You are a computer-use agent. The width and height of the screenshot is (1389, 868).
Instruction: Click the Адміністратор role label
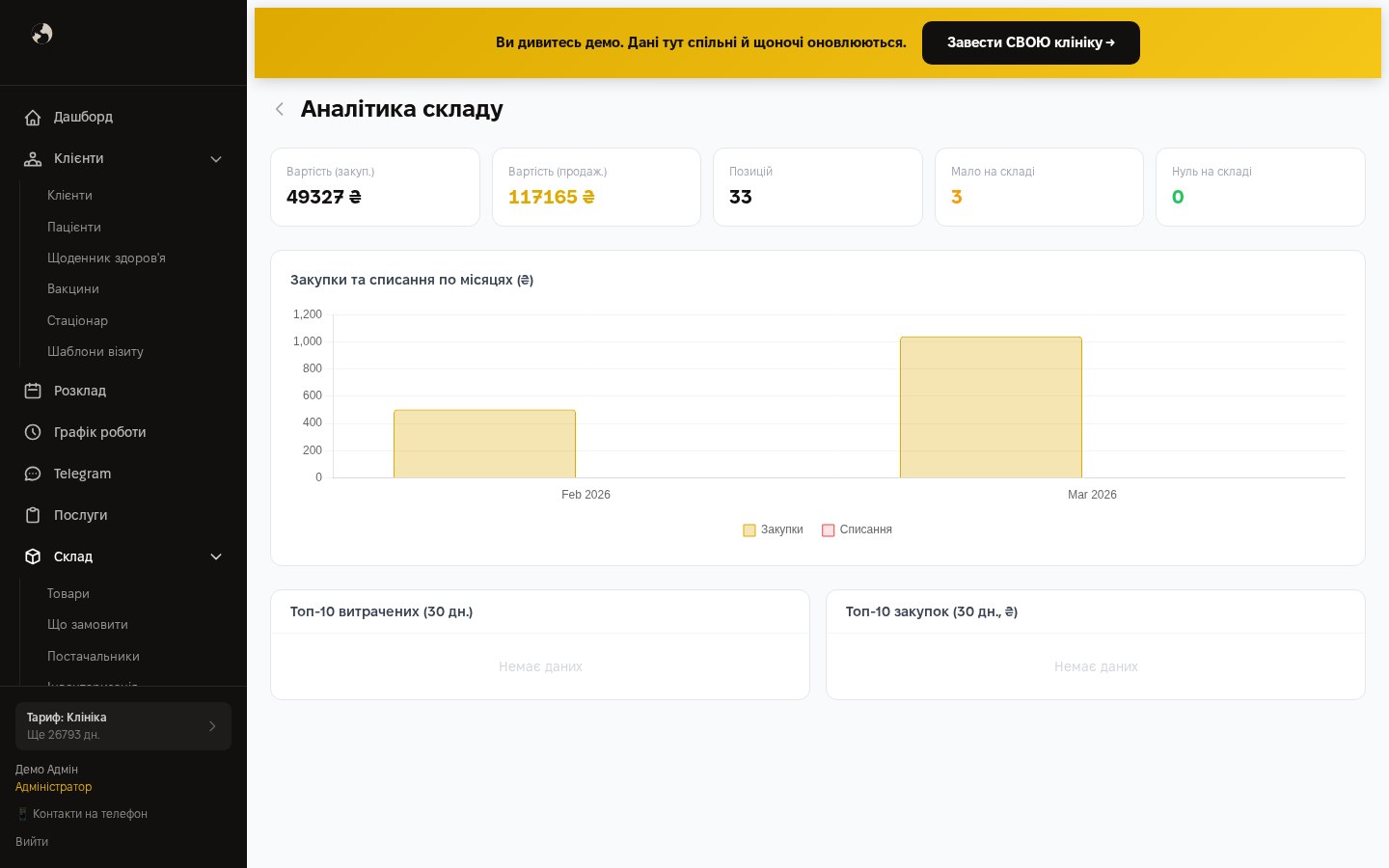click(x=53, y=787)
